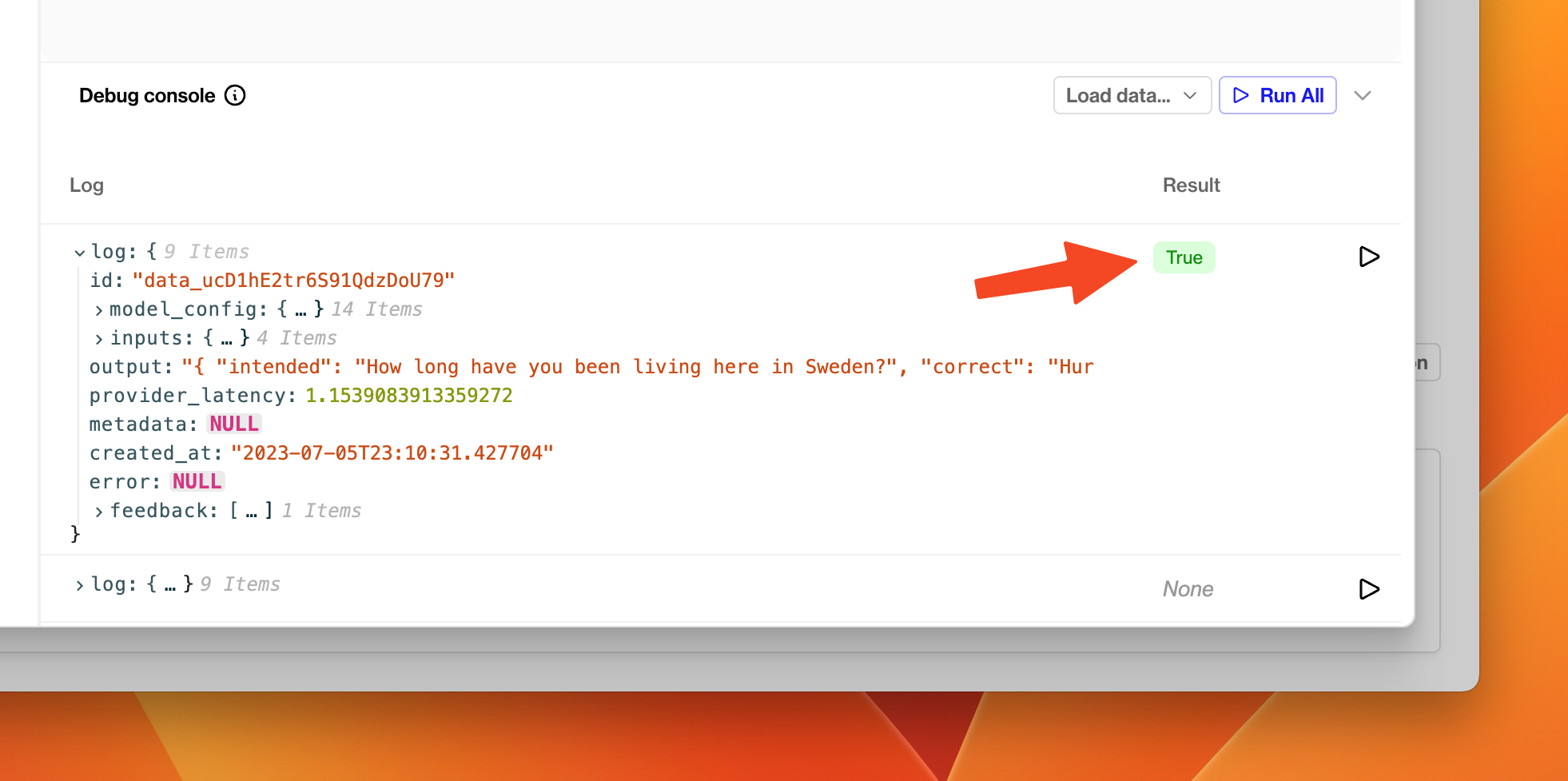Click the None result label
Viewport: 1568px width, 781px height.
pyautogui.click(x=1188, y=589)
